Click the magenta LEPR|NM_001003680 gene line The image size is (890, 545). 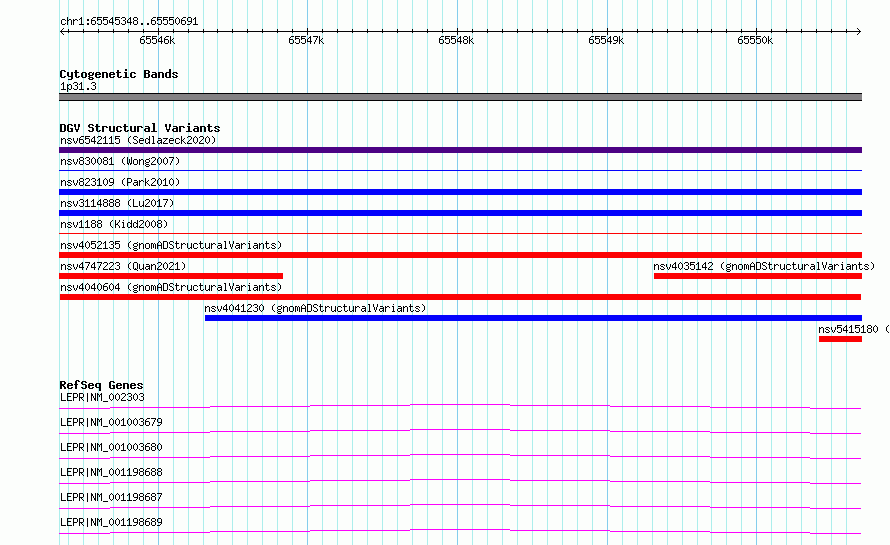tap(460, 456)
